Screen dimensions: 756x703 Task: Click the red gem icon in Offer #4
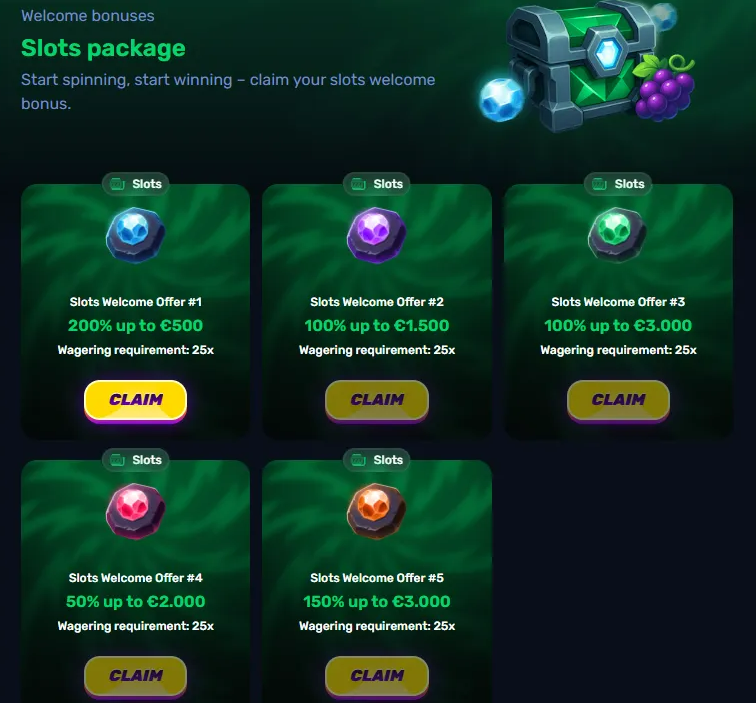point(135,511)
